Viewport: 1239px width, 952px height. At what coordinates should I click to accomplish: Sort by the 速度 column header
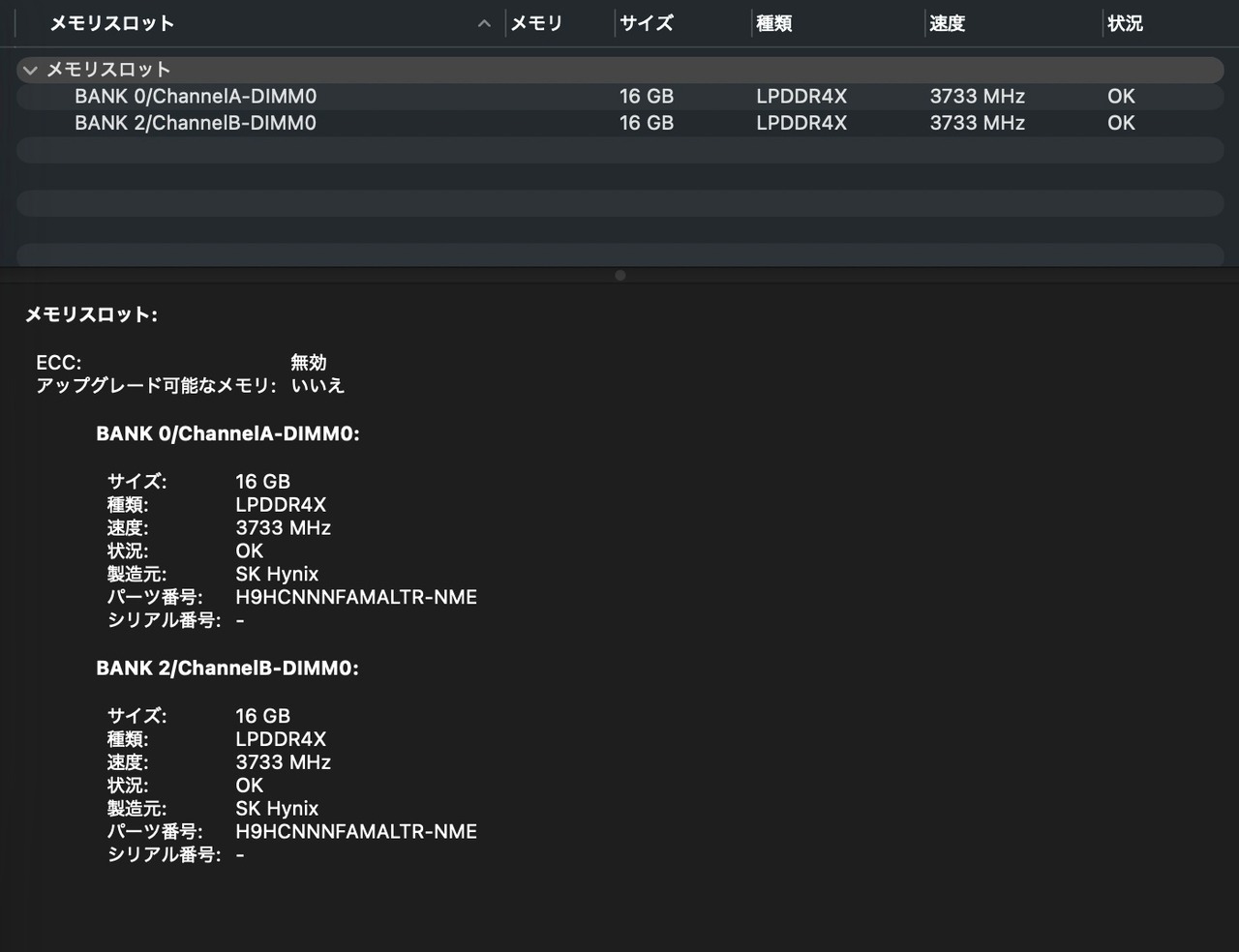click(x=947, y=23)
